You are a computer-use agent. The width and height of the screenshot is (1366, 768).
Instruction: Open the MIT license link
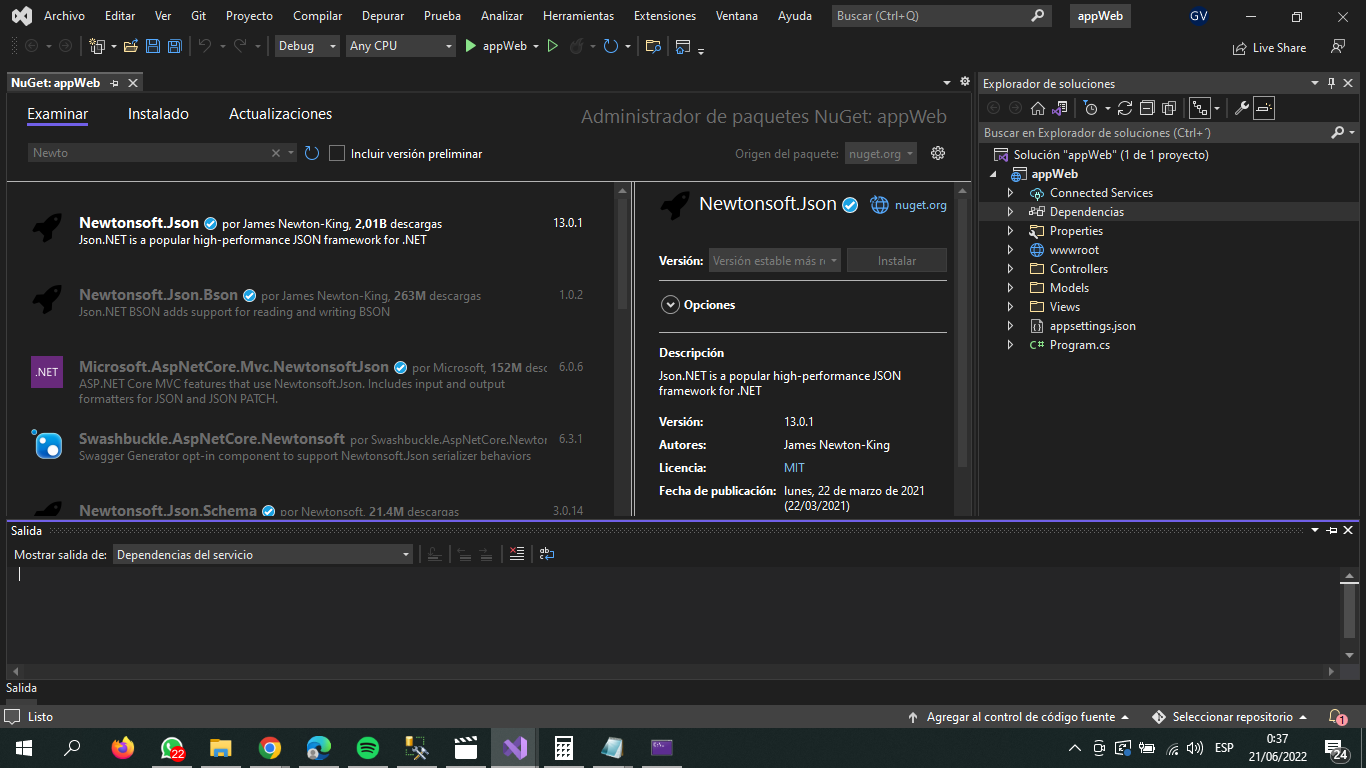[x=794, y=468]
